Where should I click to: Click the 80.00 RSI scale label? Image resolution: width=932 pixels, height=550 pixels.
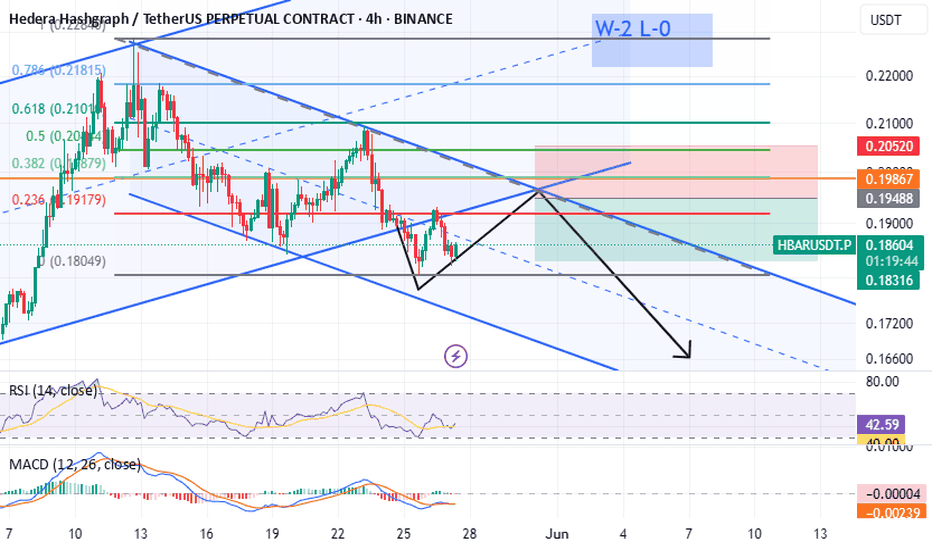(882, 382)
